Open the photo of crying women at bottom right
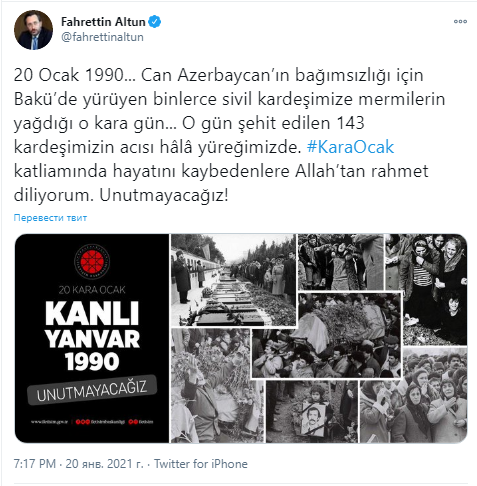The height and width of the screenshot is (486, 477). tap(413, 395)
